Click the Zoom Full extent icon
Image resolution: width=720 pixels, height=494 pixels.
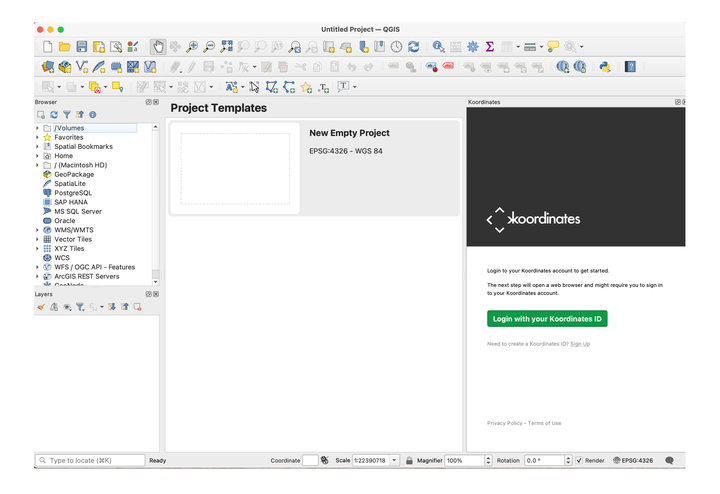(226, 46)
